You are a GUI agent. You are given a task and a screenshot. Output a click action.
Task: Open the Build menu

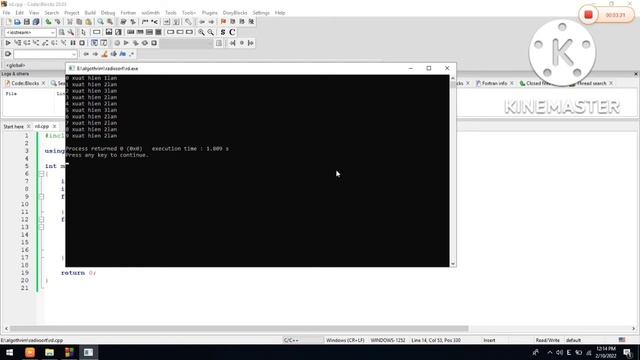coord(90,13)
